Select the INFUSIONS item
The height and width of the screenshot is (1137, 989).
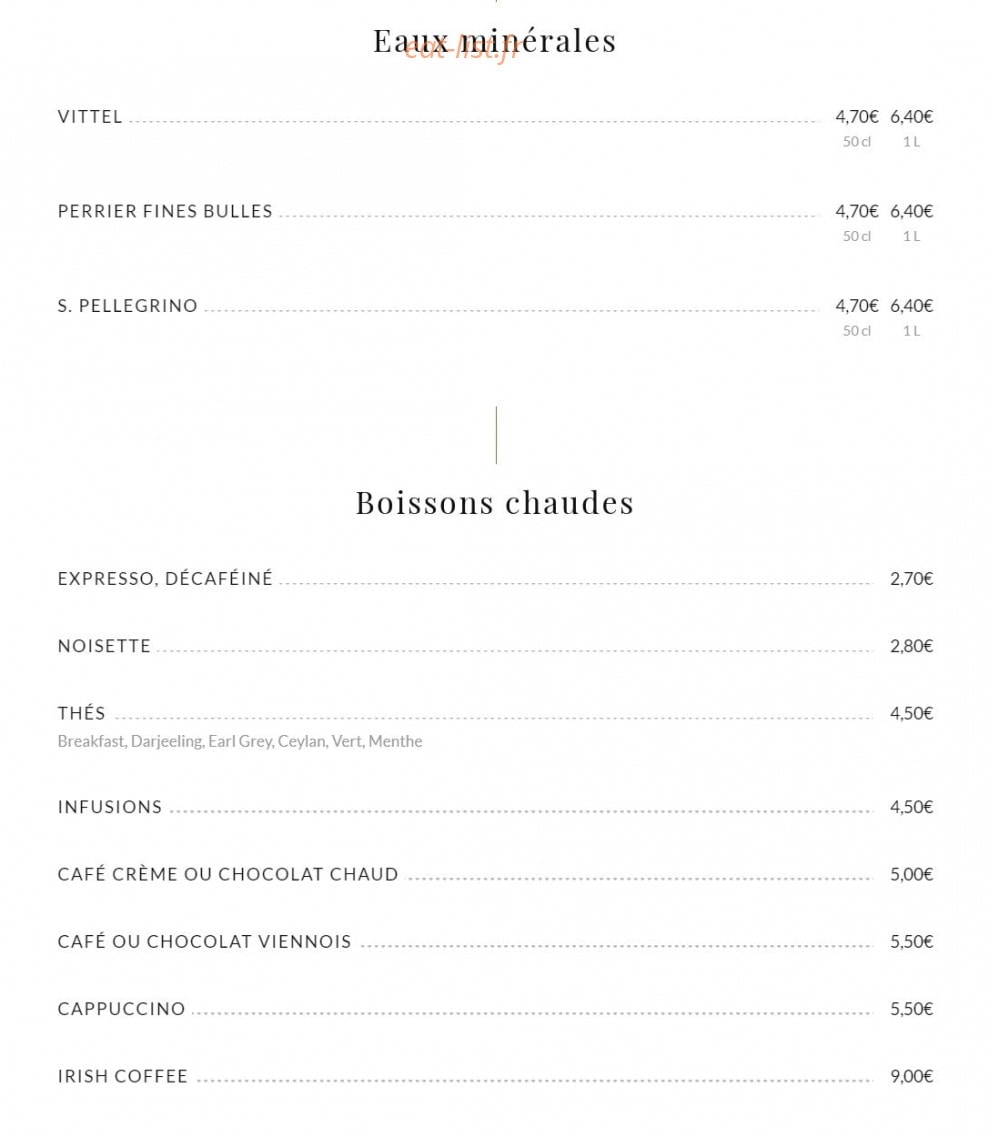[x=110, y=807]
